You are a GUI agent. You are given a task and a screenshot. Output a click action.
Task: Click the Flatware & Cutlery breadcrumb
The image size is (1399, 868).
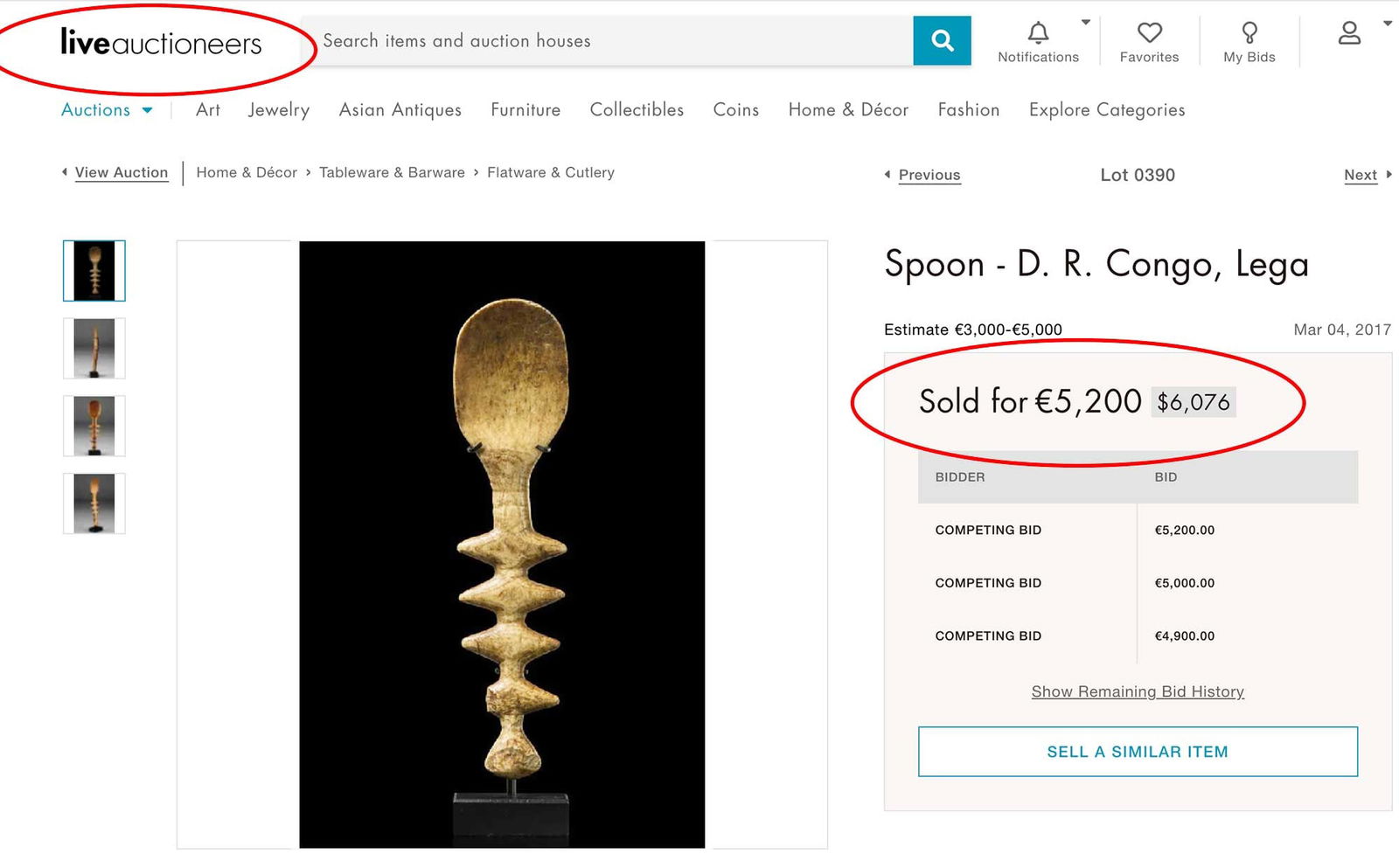click(550, 172)
